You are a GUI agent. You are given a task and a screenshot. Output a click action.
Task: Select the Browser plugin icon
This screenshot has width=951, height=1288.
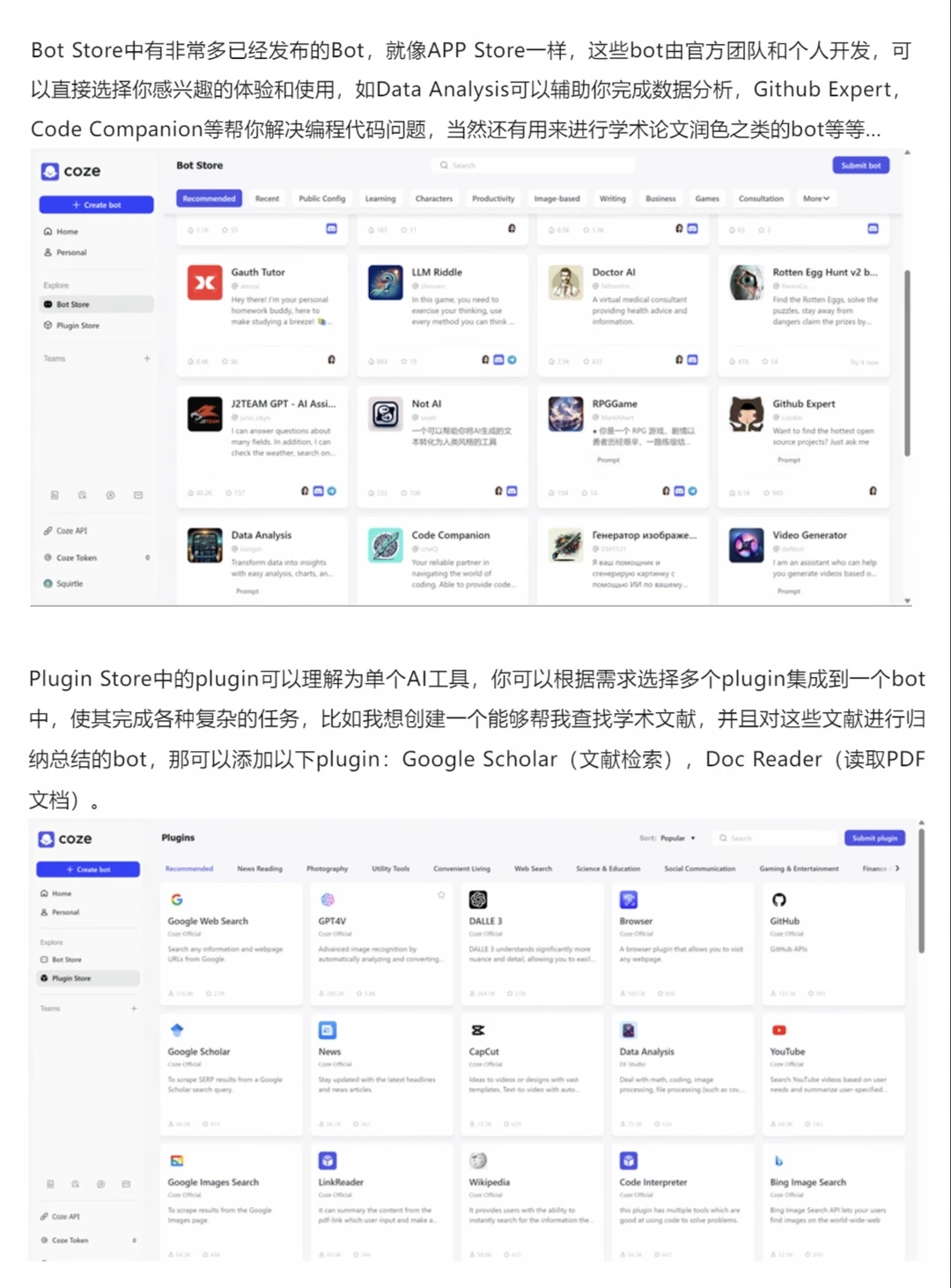(629, 900)
